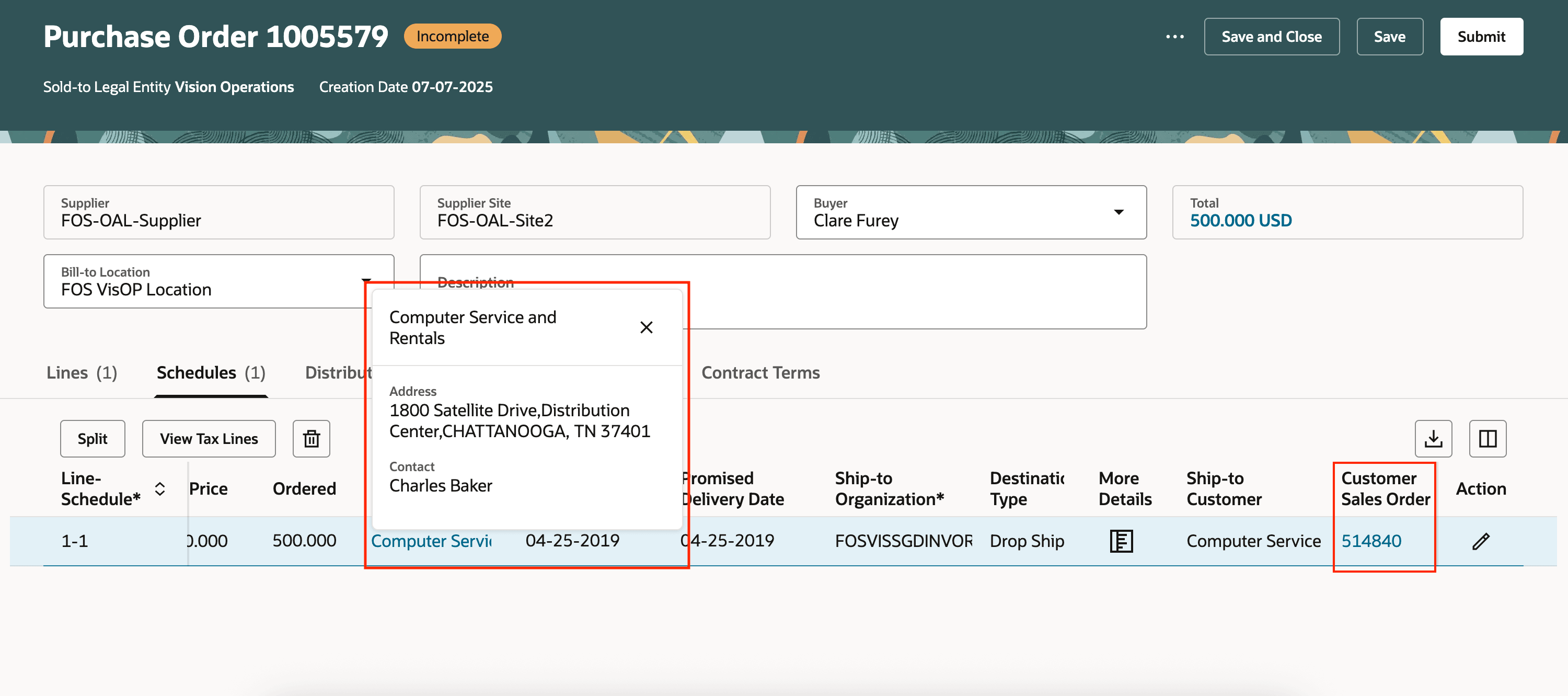Open the column manager icon
1568x696 pixels.
(1487, 438)
